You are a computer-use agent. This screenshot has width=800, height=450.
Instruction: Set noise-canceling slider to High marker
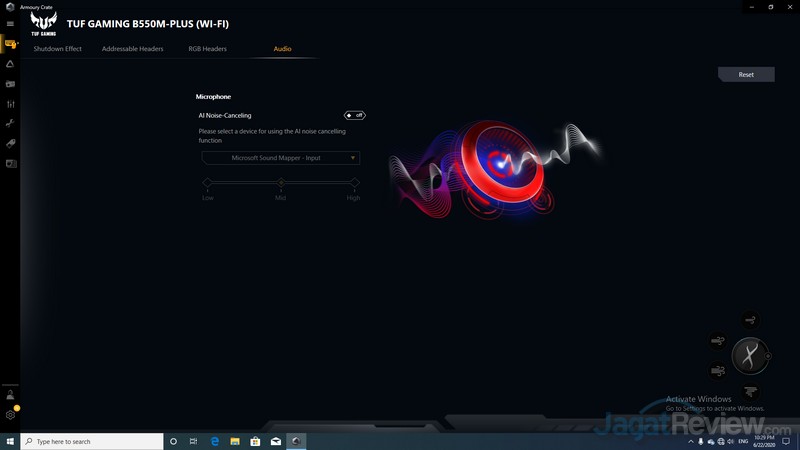[x=355, y=182]
